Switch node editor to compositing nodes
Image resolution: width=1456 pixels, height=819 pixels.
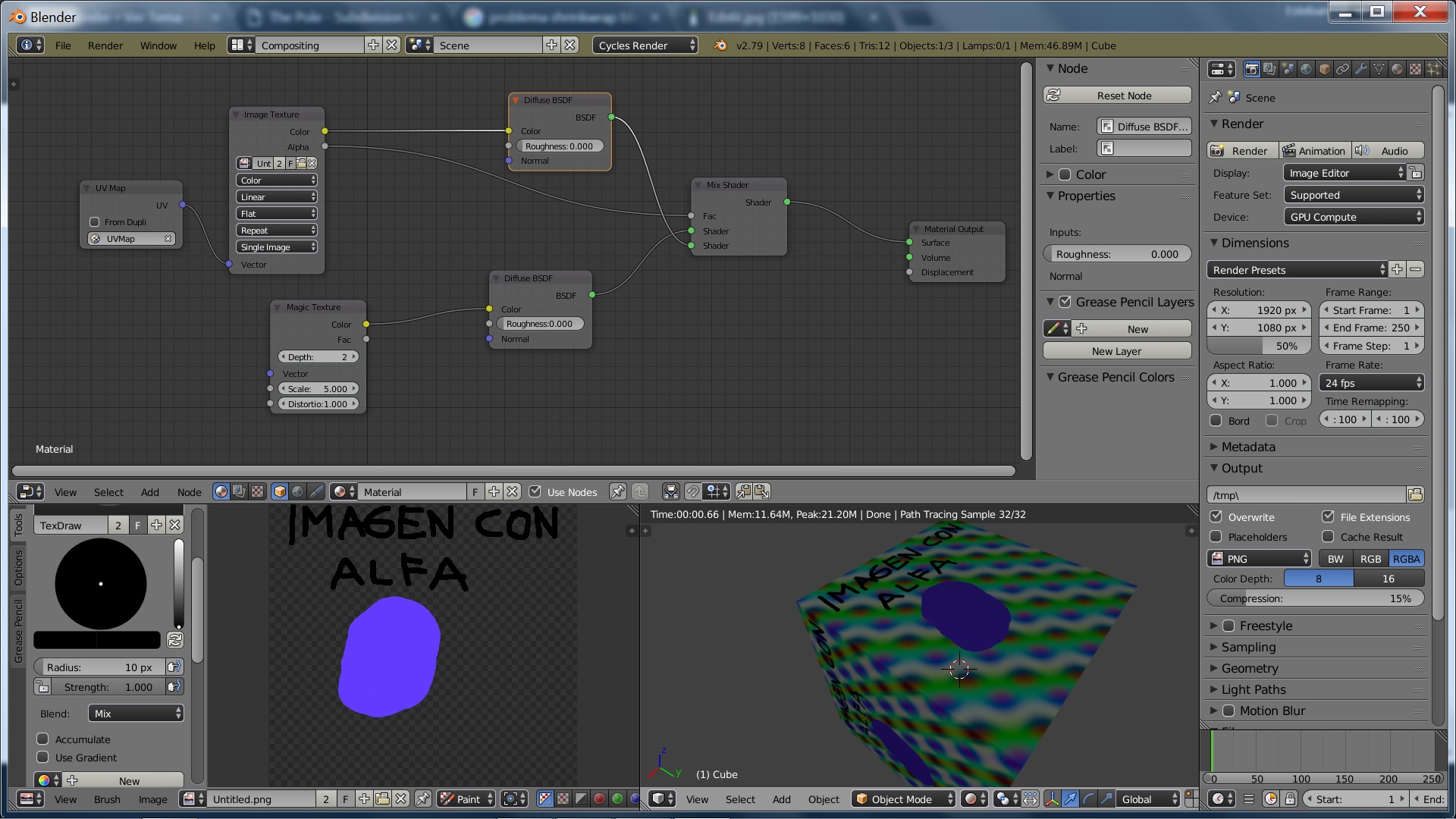point(239,491)
